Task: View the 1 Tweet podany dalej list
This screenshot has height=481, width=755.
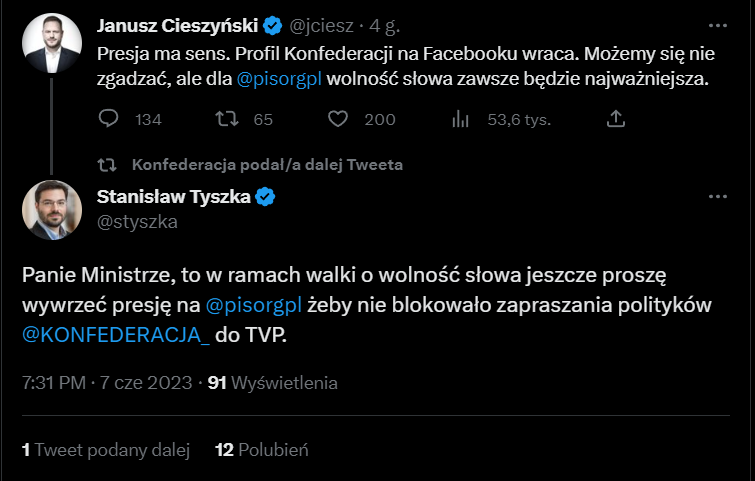Action: [x=105, y=451]
